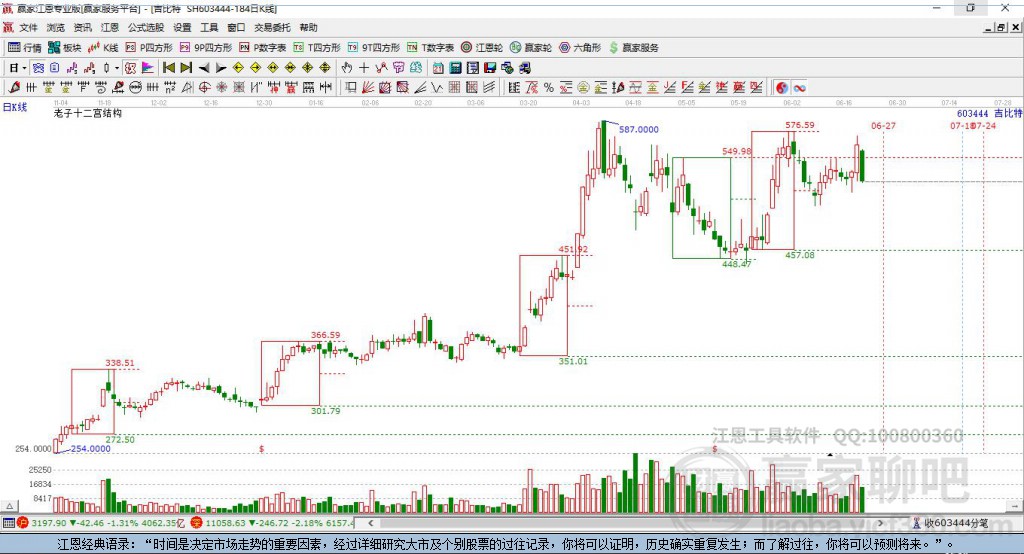This screenshot has height=554, width=1024.
Task: Open the T四方形 tool
Action: click(317, 48)
